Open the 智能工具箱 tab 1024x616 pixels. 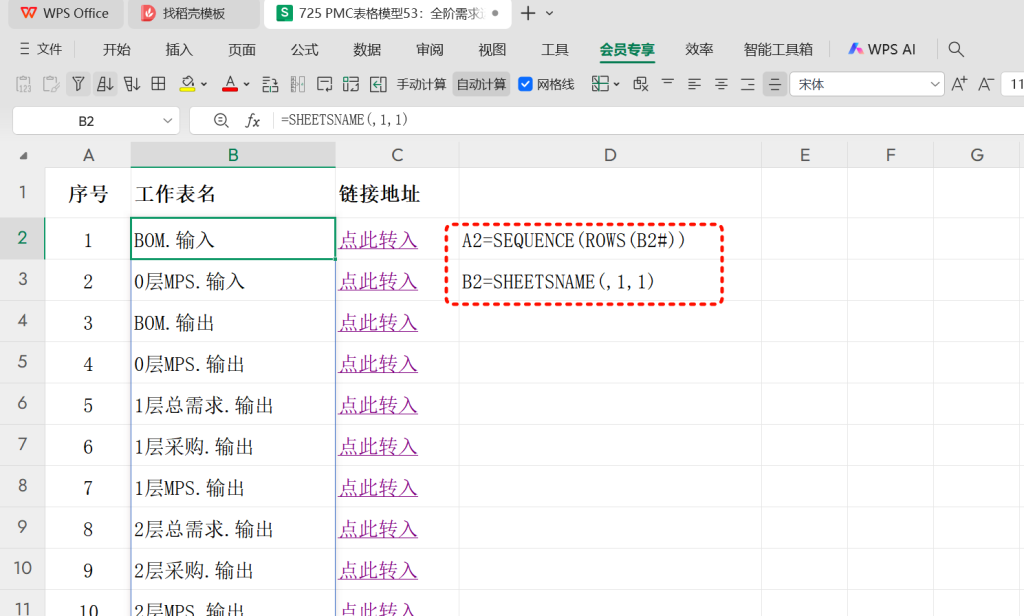point(778,50)
